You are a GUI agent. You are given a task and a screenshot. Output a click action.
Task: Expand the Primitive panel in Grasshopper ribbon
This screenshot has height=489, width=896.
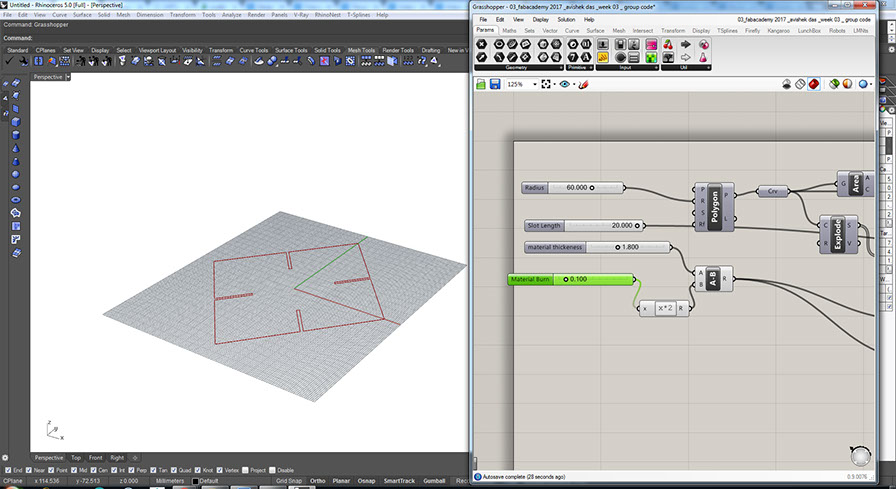pos(591,67)
